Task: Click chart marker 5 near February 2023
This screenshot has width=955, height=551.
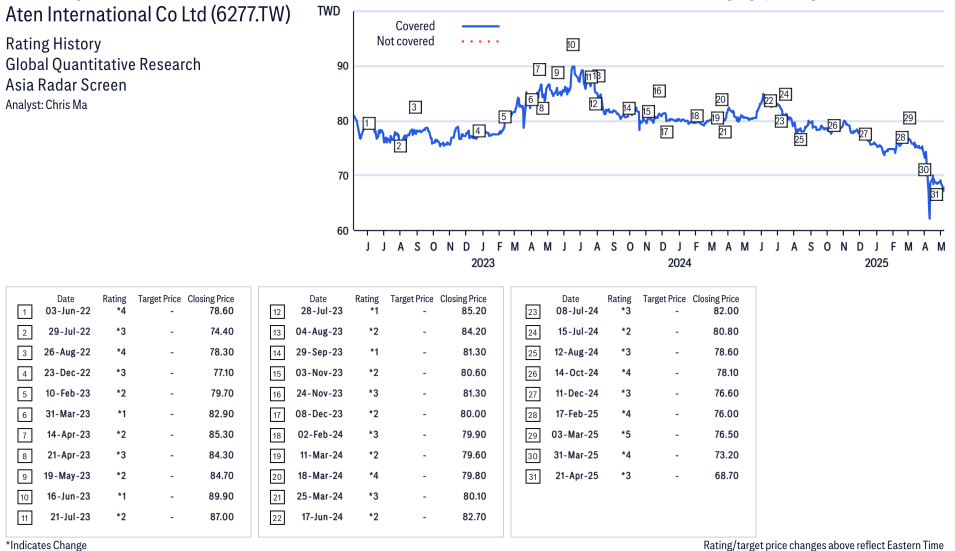Action: [504, 117]
